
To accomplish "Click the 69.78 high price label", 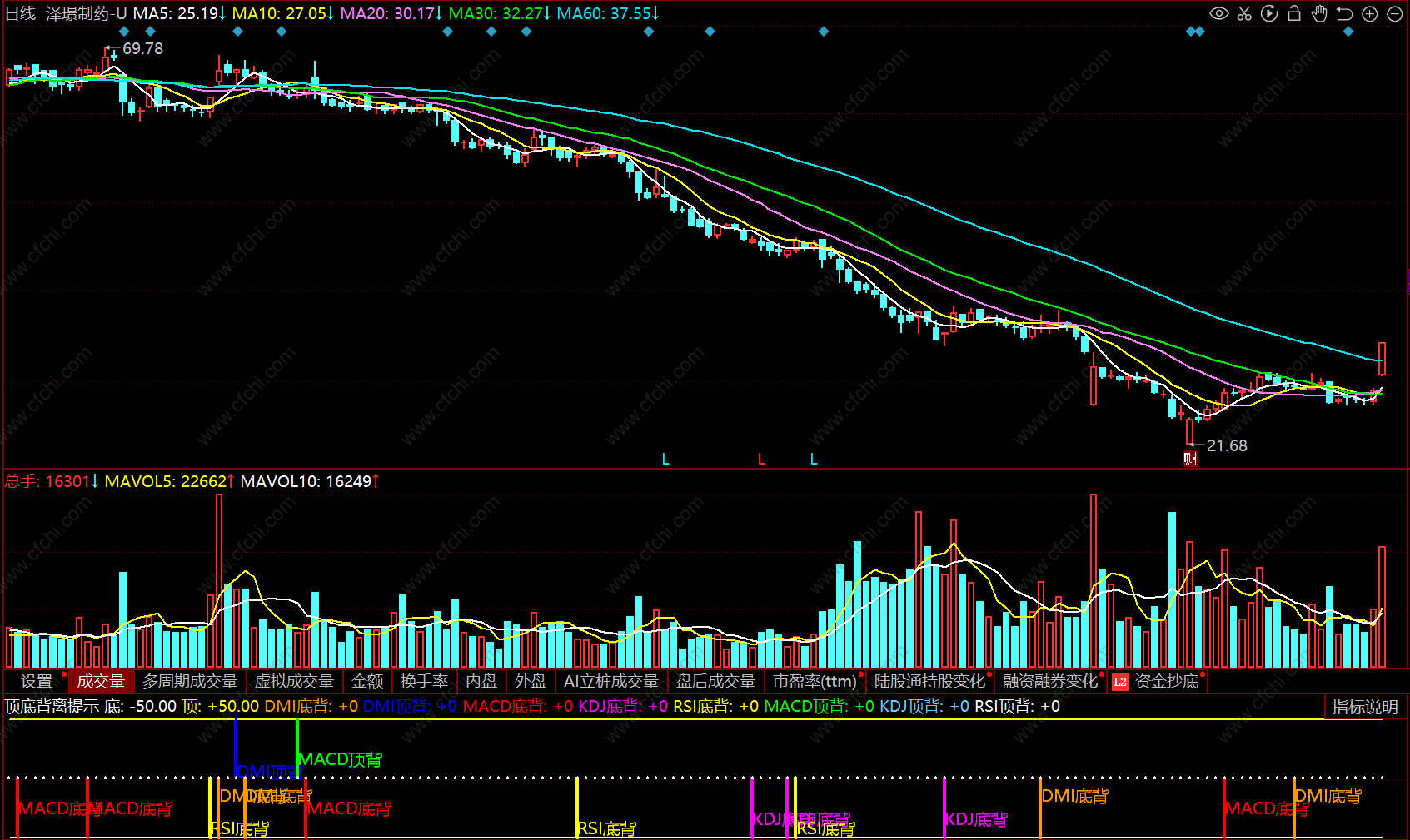I will tap(142, 48).
